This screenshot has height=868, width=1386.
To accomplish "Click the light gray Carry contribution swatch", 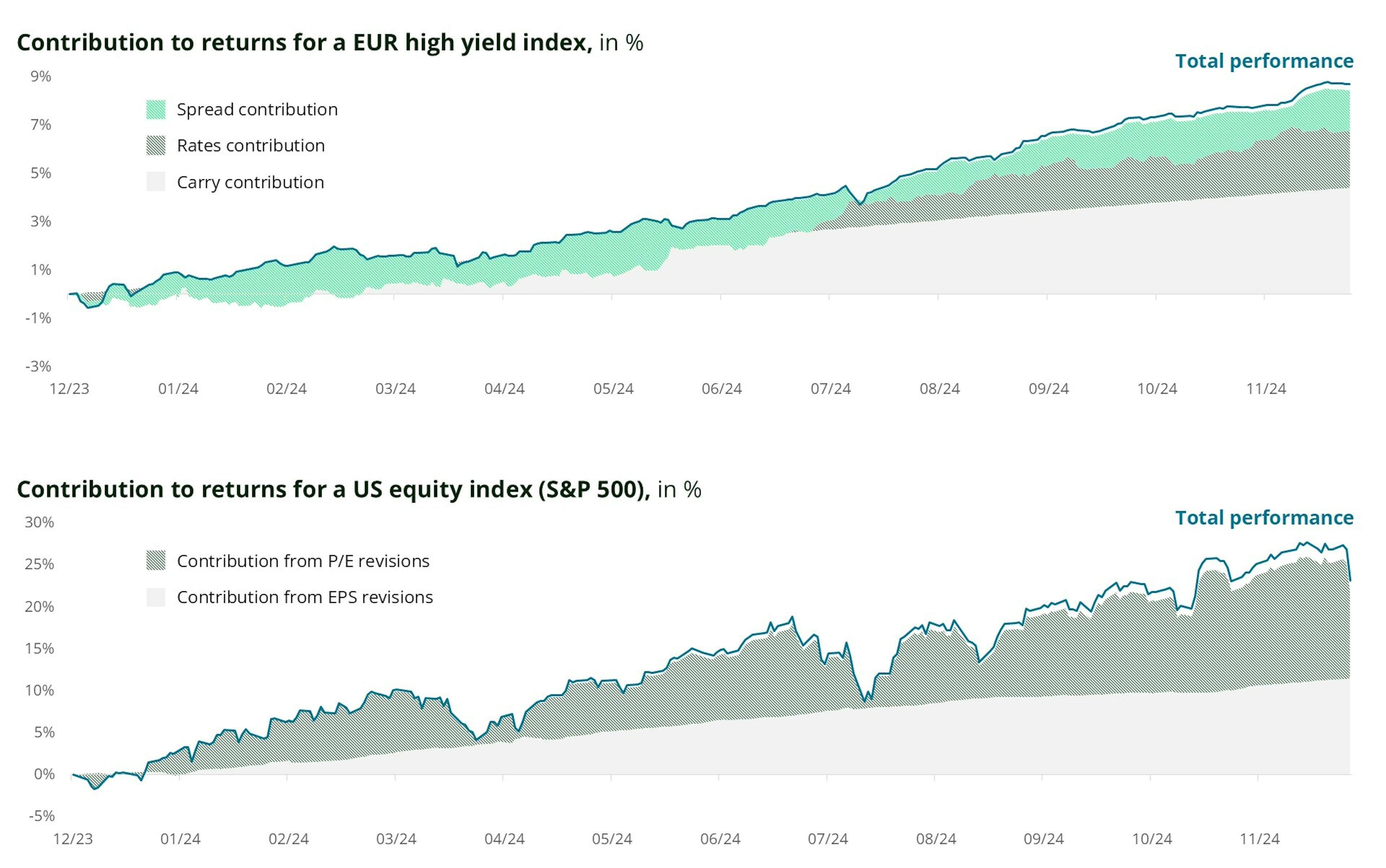I will 156,182.
